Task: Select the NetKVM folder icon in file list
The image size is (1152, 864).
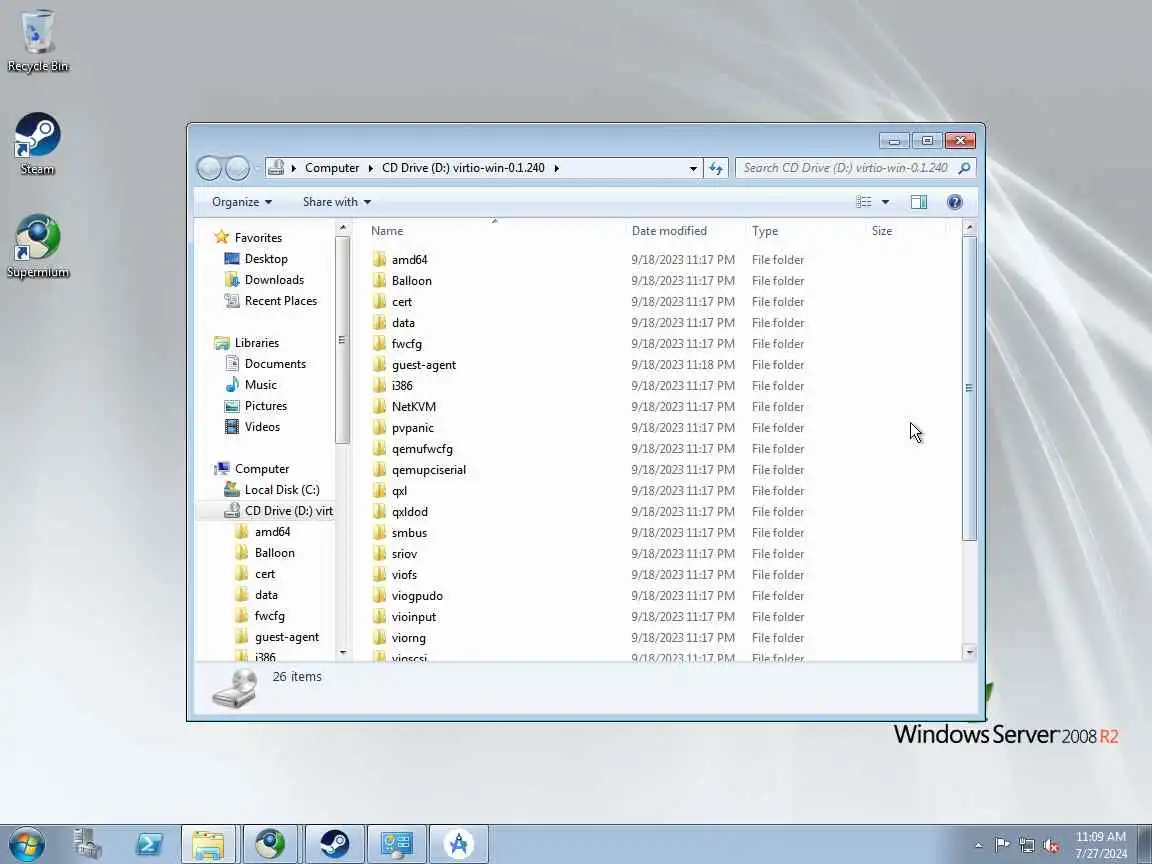Action: pos(379,406)
